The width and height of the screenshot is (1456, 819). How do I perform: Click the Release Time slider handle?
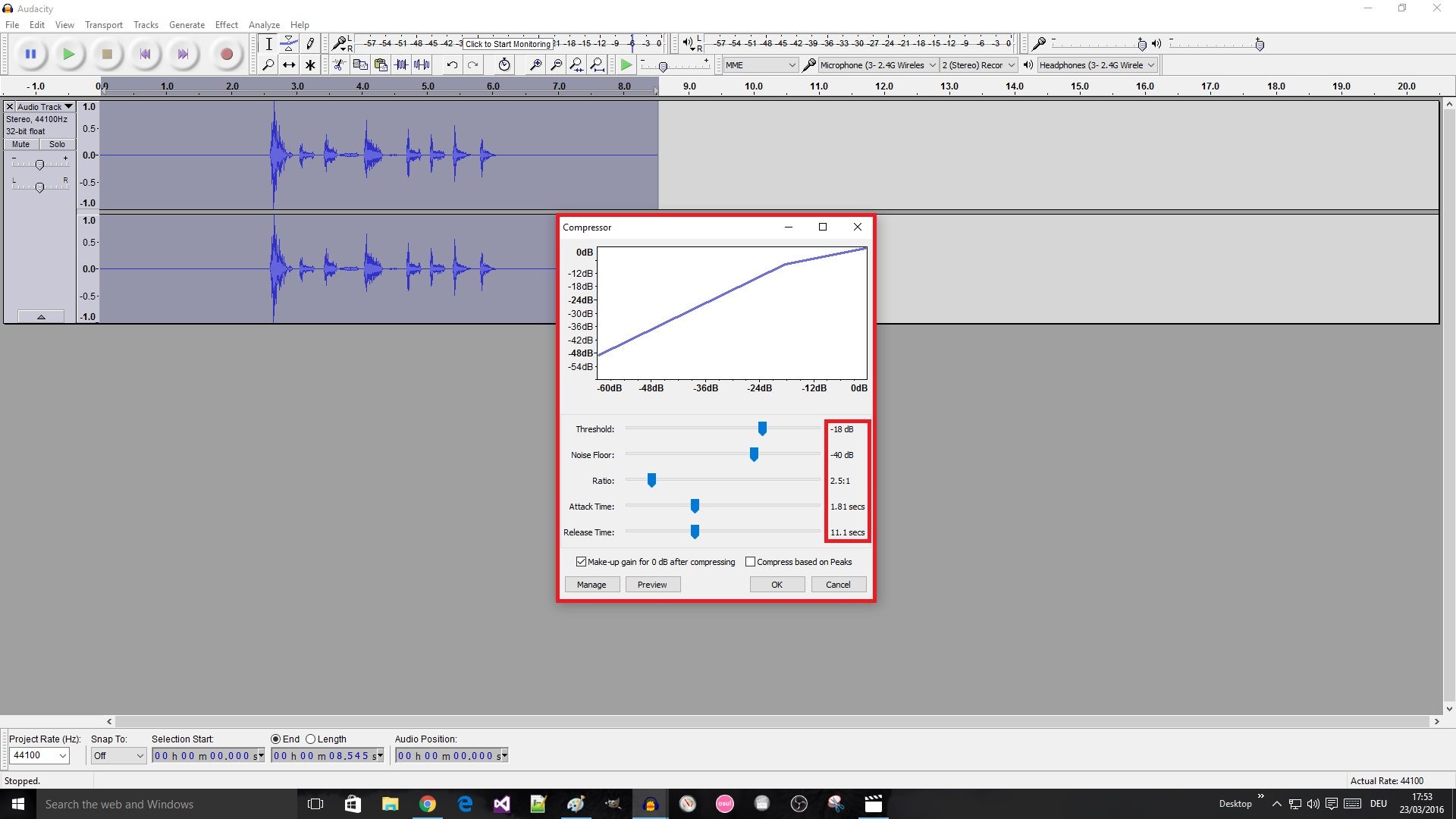(x=695, y=532)
